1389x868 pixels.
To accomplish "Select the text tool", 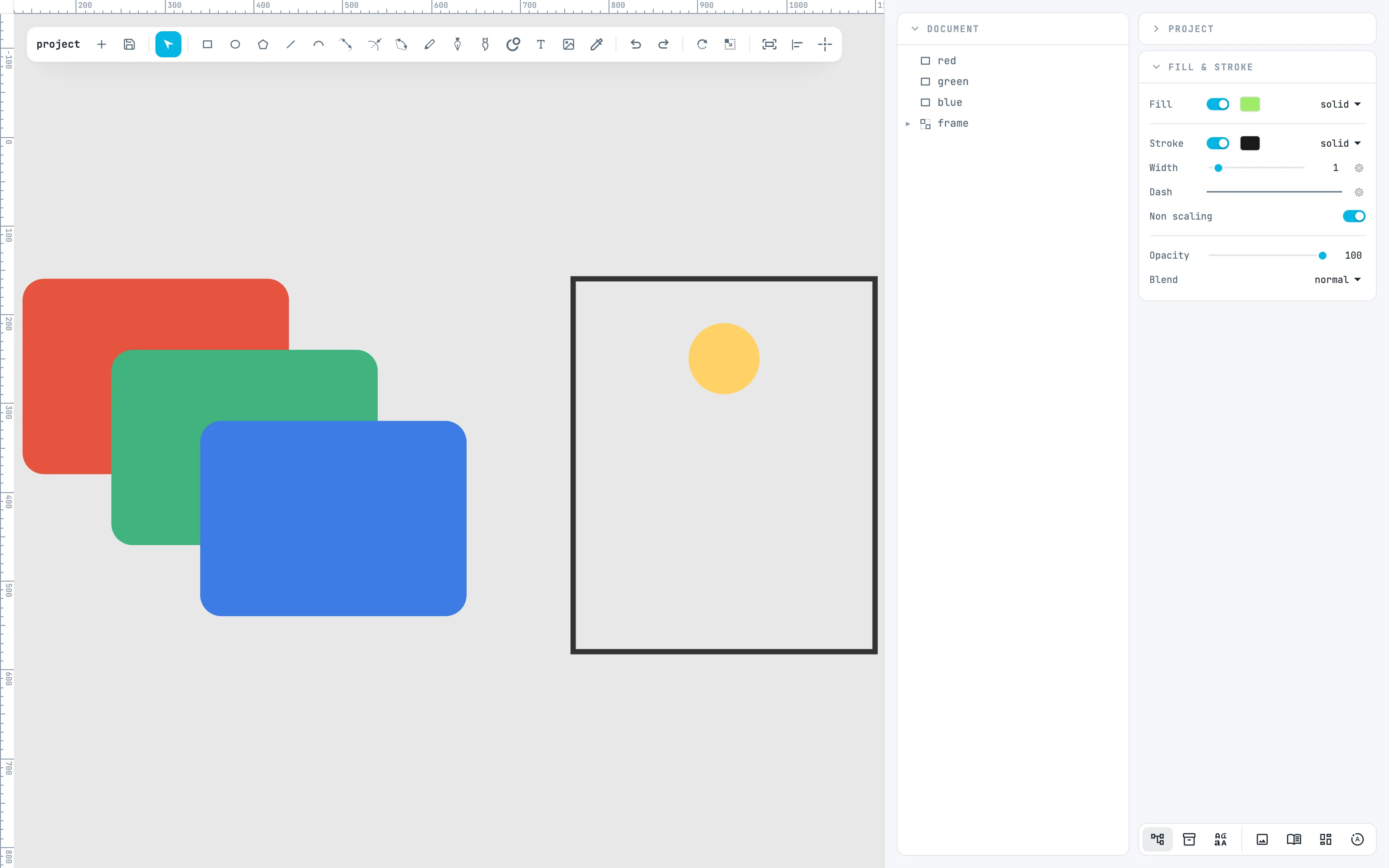I will [541, 44].
